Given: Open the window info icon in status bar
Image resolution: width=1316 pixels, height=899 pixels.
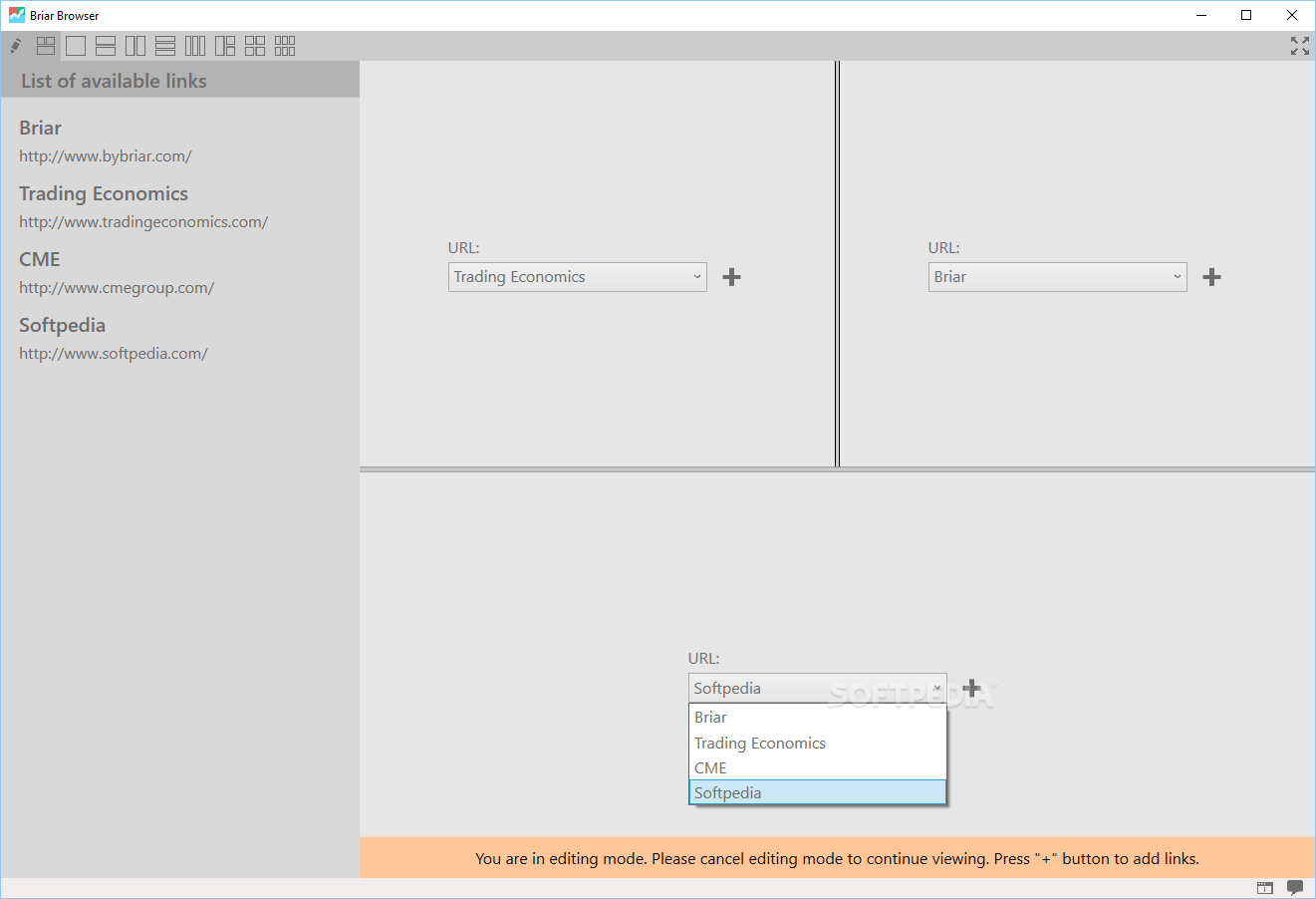Looking at the screenshot, I should coord(1265,888).
